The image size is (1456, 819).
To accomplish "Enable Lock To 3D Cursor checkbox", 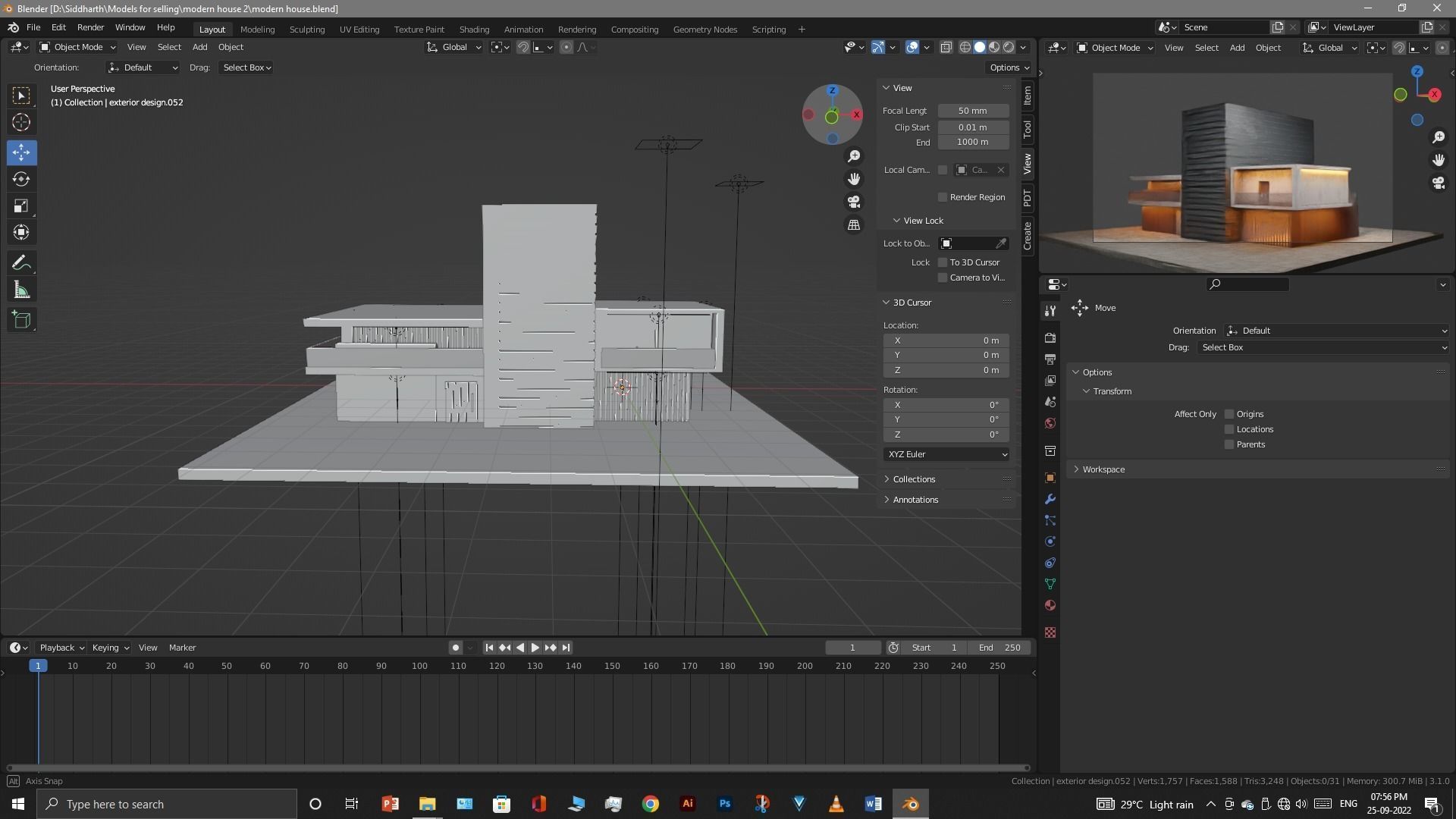I will tap(943, 262).
